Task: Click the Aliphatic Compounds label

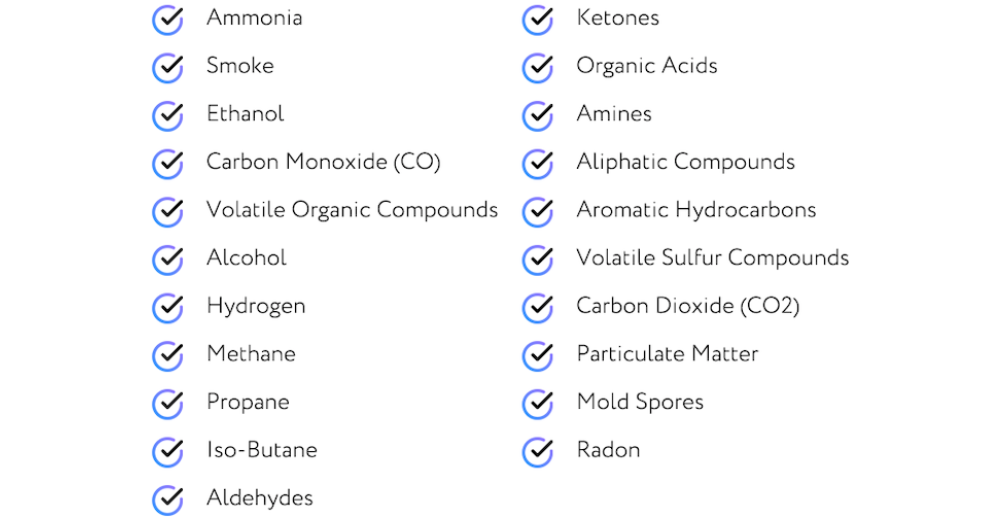Action: tap(686, 162)
